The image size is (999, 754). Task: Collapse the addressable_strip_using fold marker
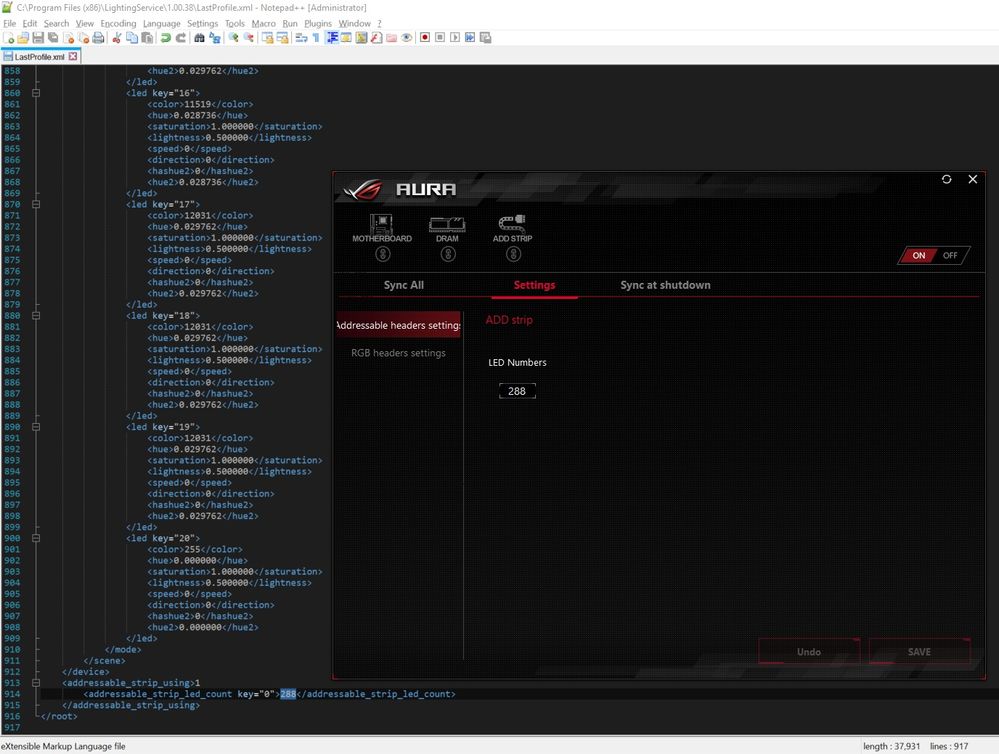pos(36,683)
